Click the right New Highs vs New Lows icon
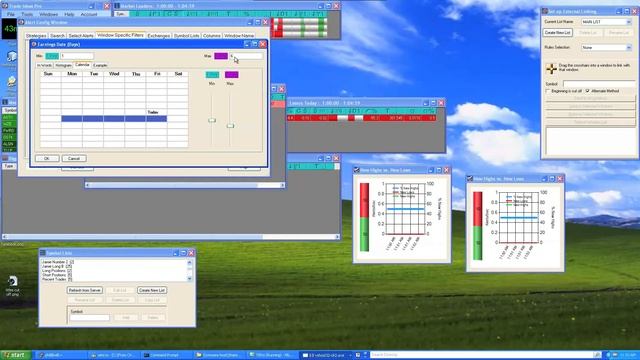The height and width of the screenshot is (360, 640). click(x=470, y=179)
